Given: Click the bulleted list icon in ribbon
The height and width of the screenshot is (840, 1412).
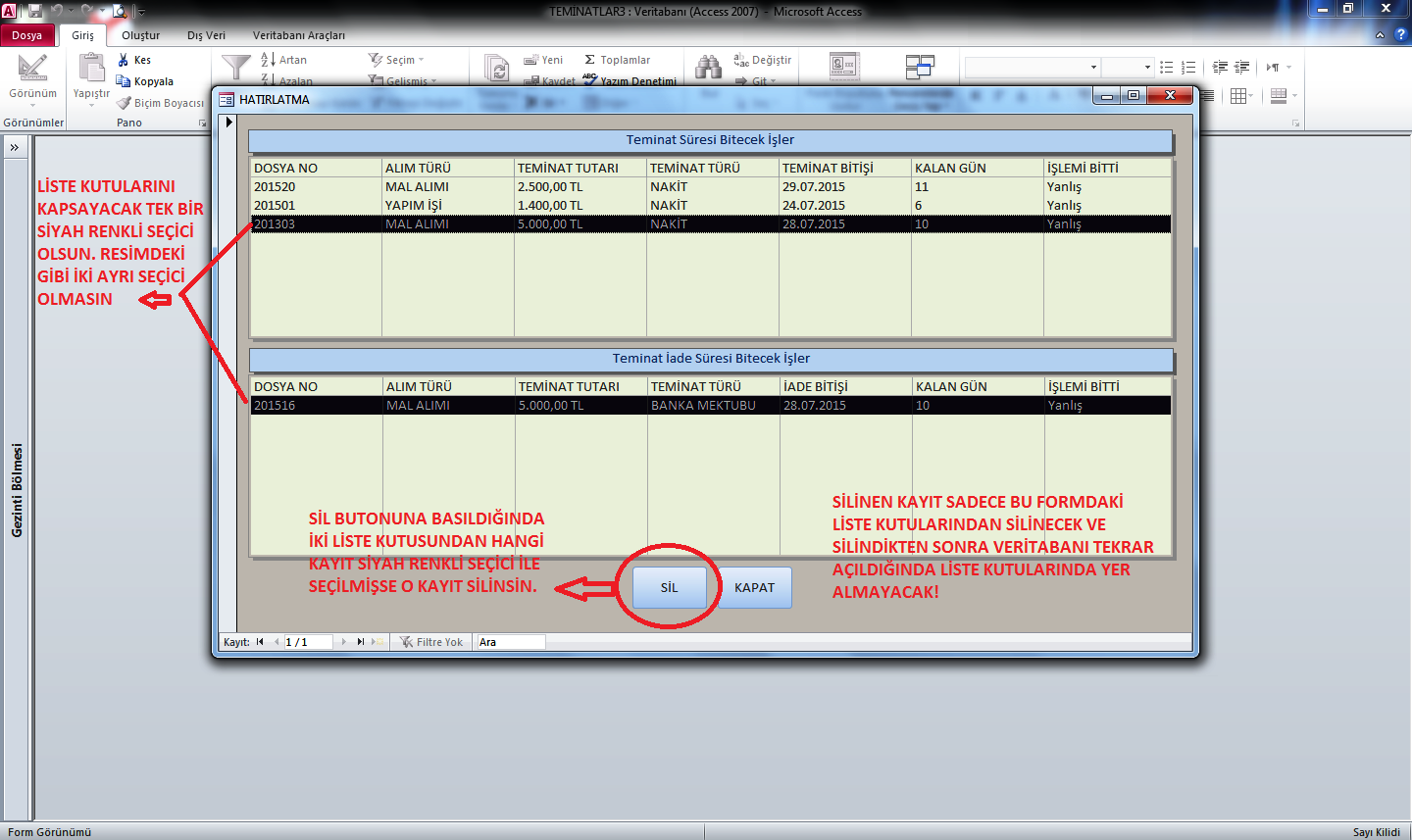Looking at the screenshot, I should click(x=1166, y=68).
